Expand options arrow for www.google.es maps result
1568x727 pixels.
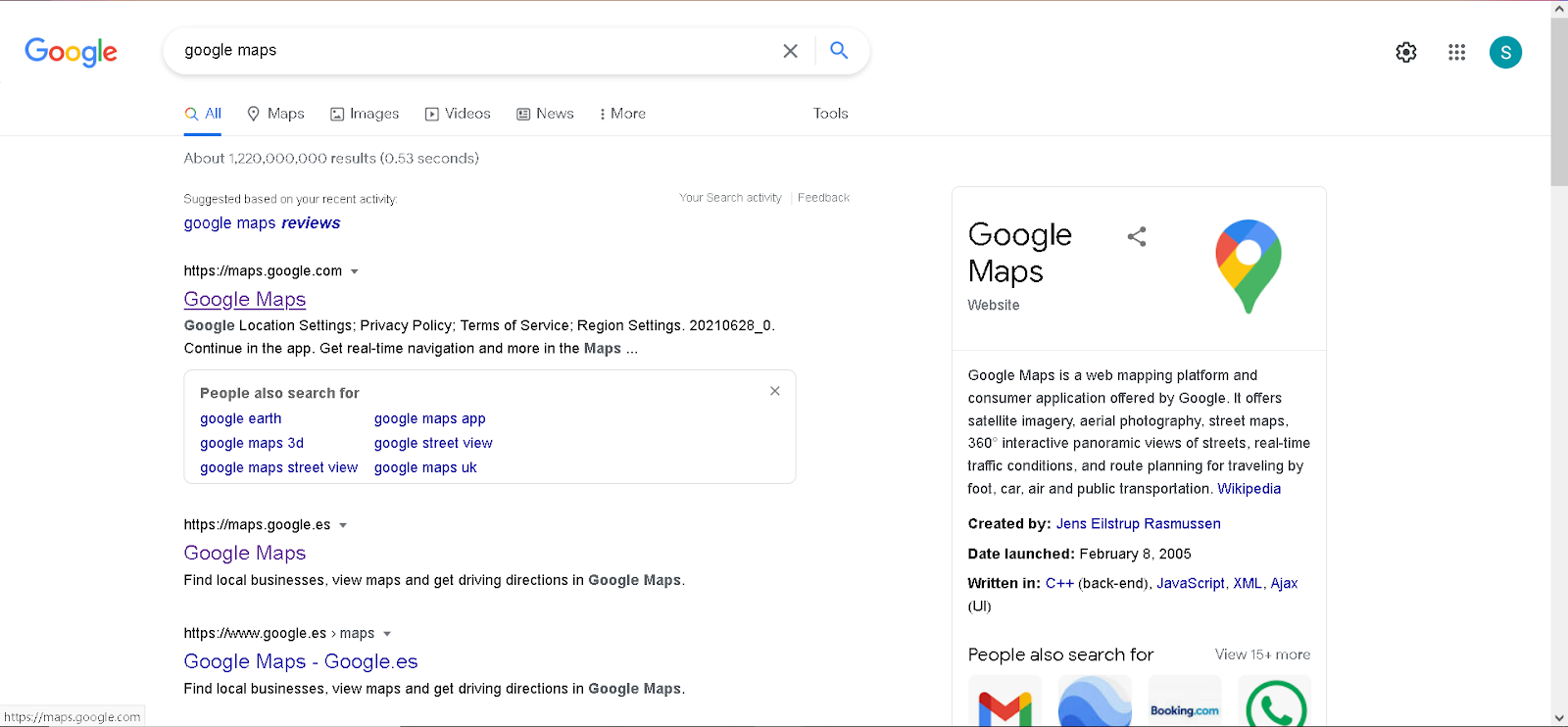pyautogui.click(x=387, y=634)
